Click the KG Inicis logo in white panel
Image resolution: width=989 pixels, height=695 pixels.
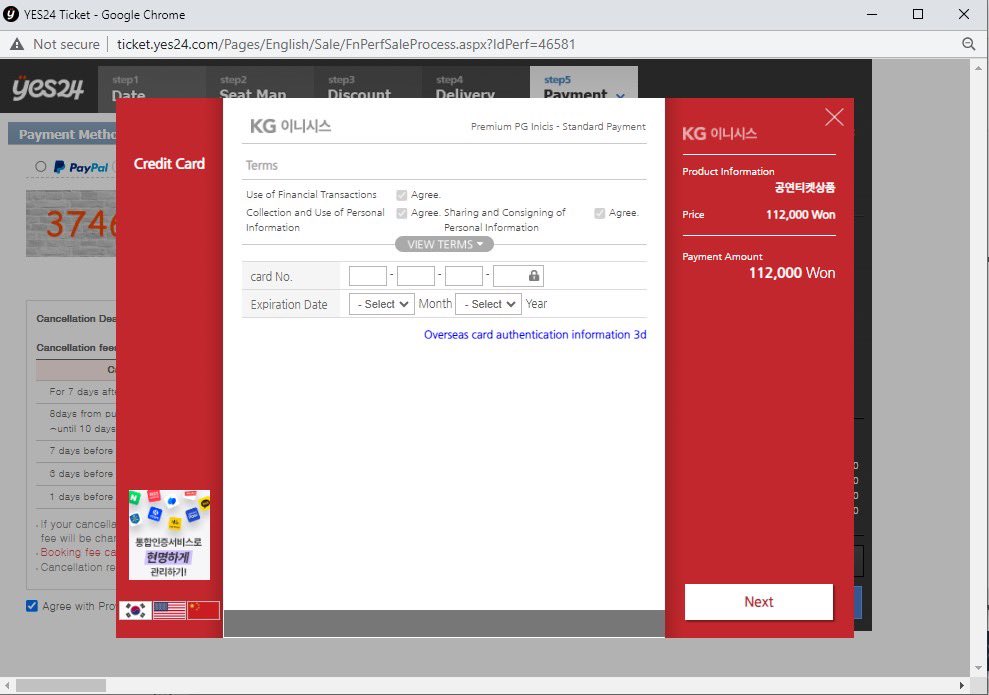[x=290, y=126]
